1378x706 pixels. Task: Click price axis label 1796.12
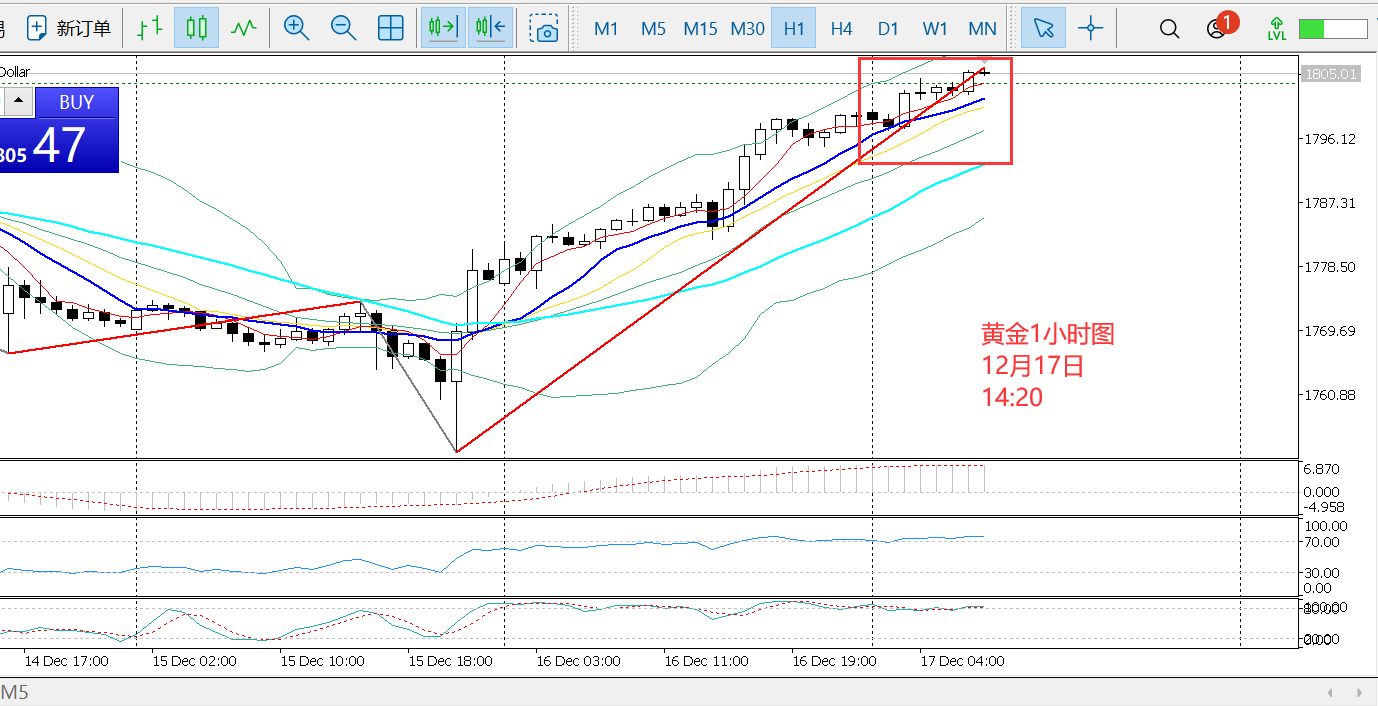pyautogui.click(x=1330, y=139)
